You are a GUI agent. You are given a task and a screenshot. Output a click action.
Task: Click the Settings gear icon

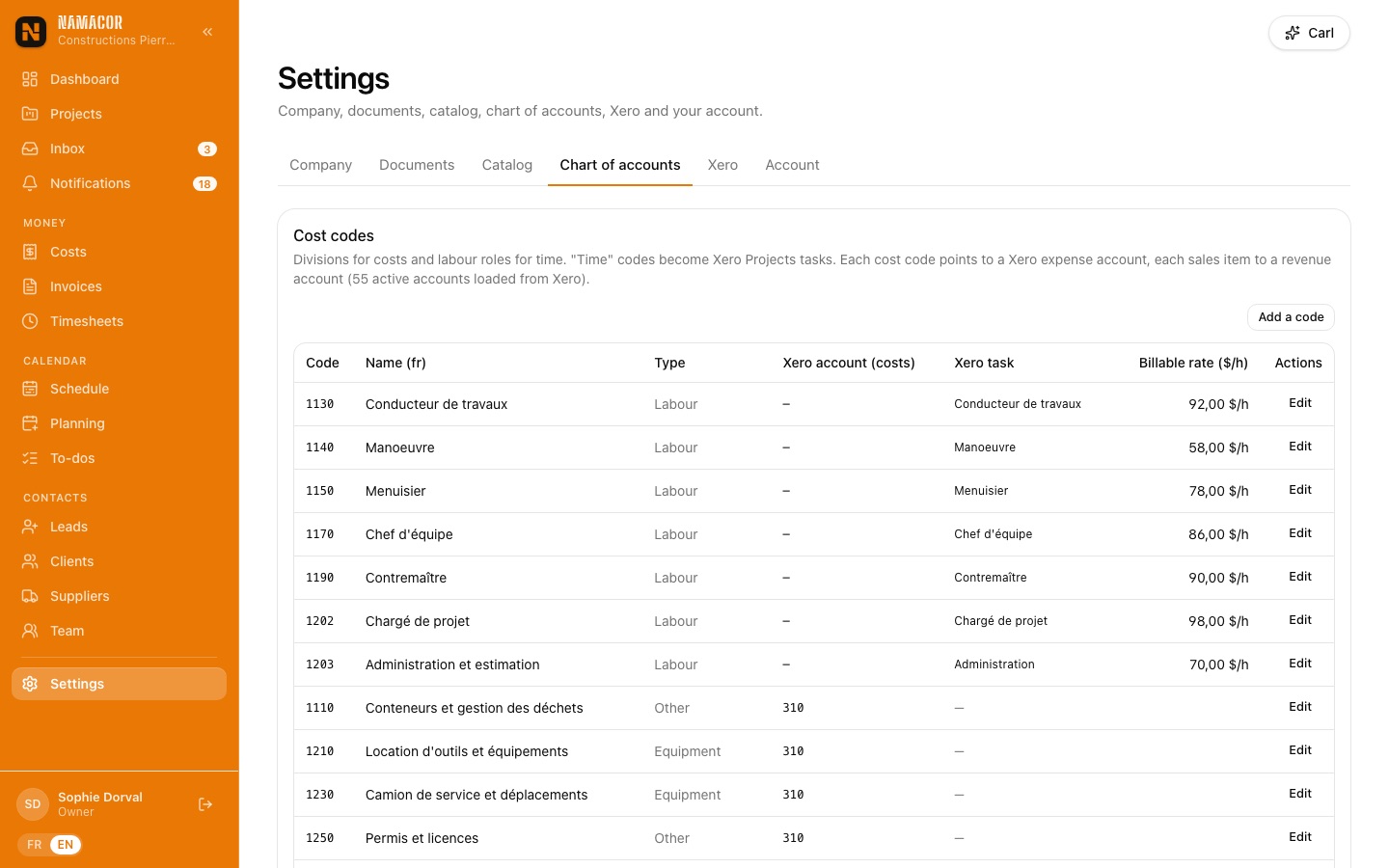[30, 684]
